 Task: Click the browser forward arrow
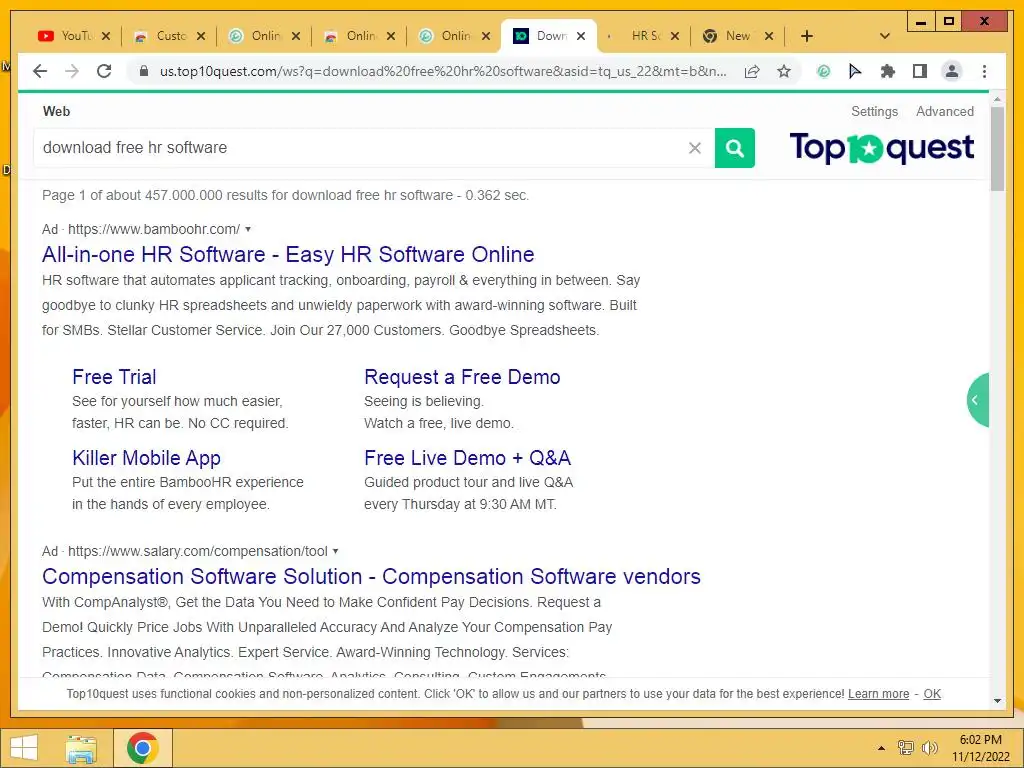click(x=72, y=71)
